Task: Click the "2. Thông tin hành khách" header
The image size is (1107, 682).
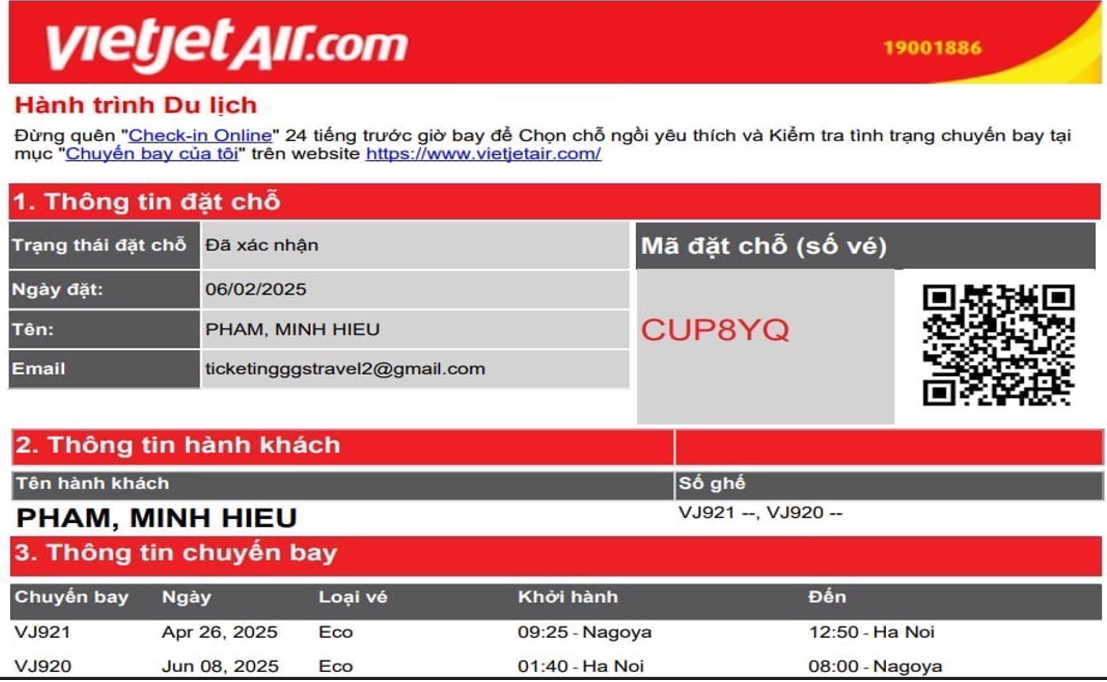Action: tap(178, 446)
